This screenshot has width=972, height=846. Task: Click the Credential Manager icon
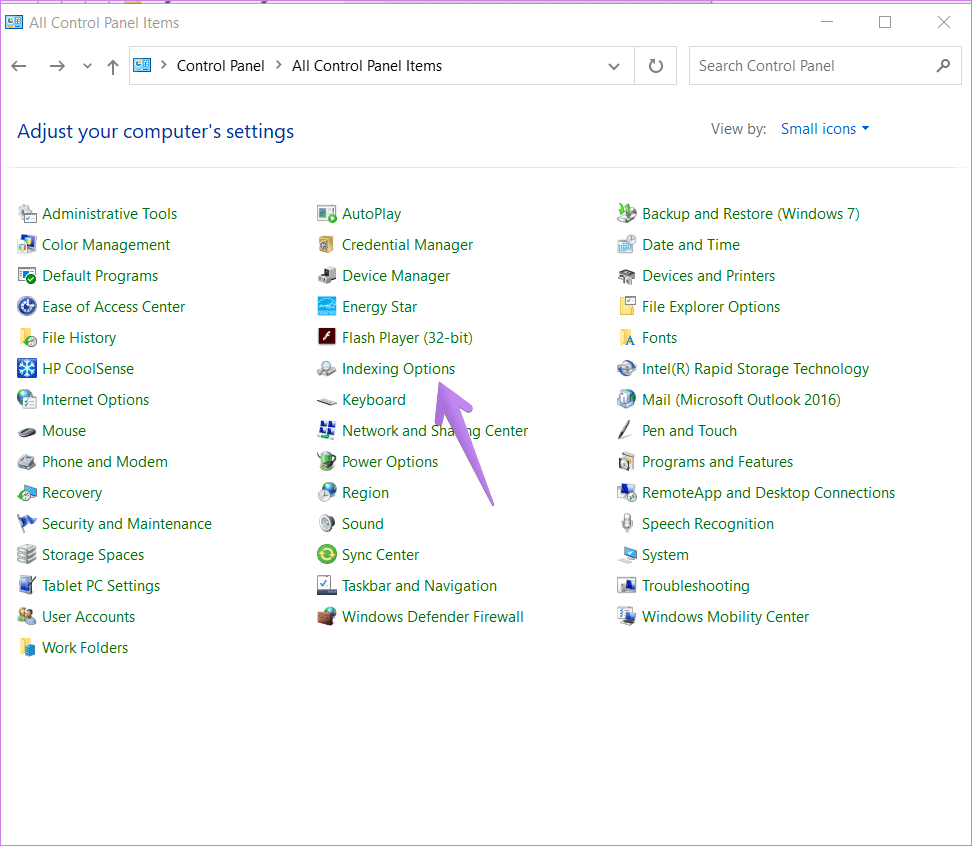coord(327,245)
